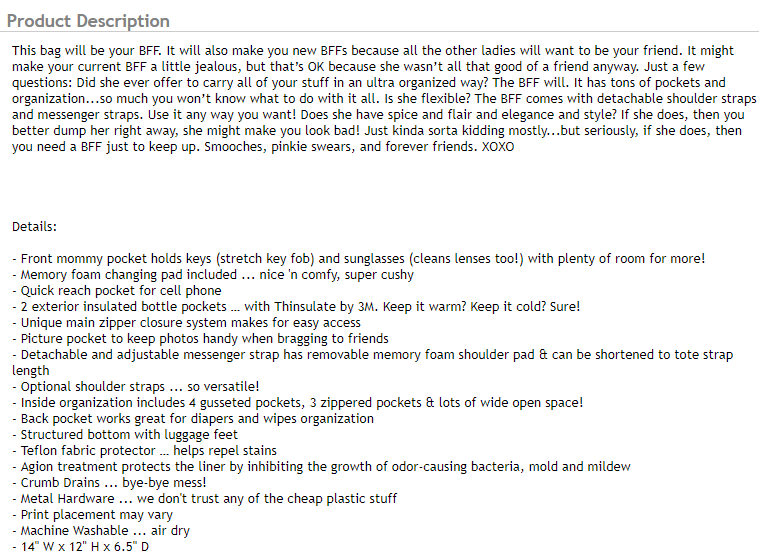
Task: Click the optional shoulder straps line
Action: (x=136, y=387)
